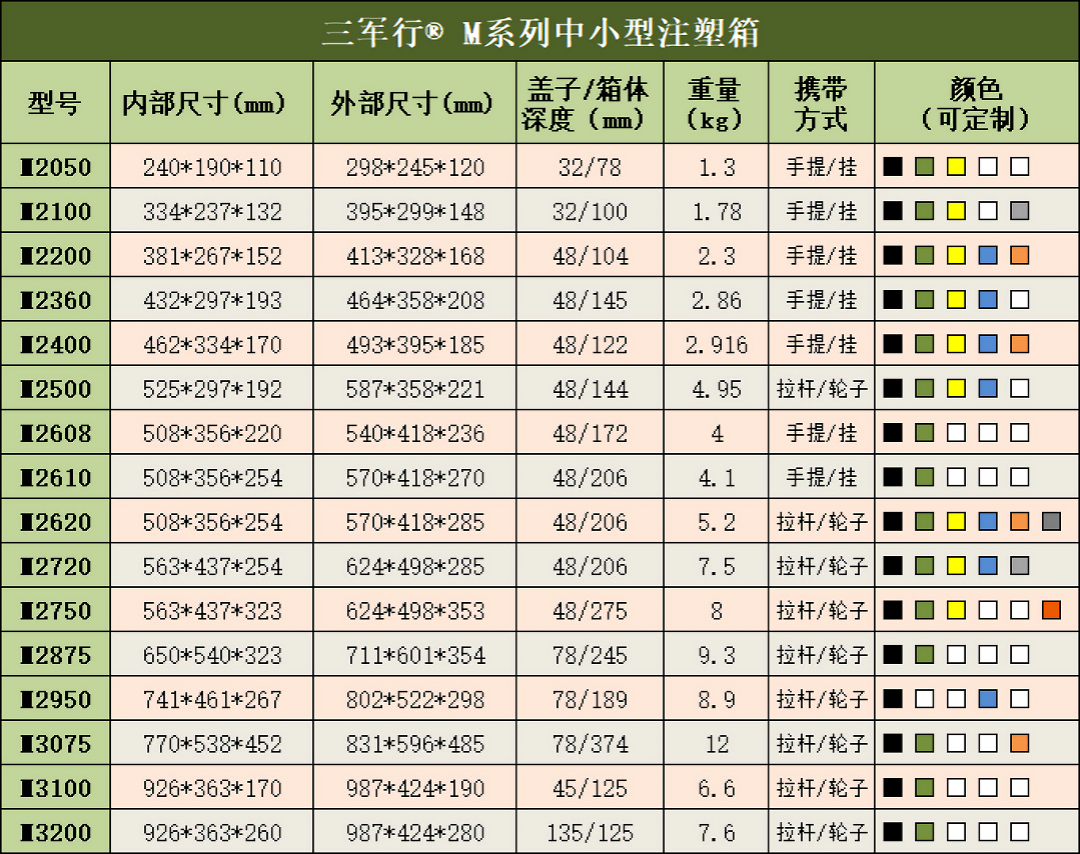The image size is (1080, 854).
Task: Select the inner size 334*237*132
Action: 212,211
